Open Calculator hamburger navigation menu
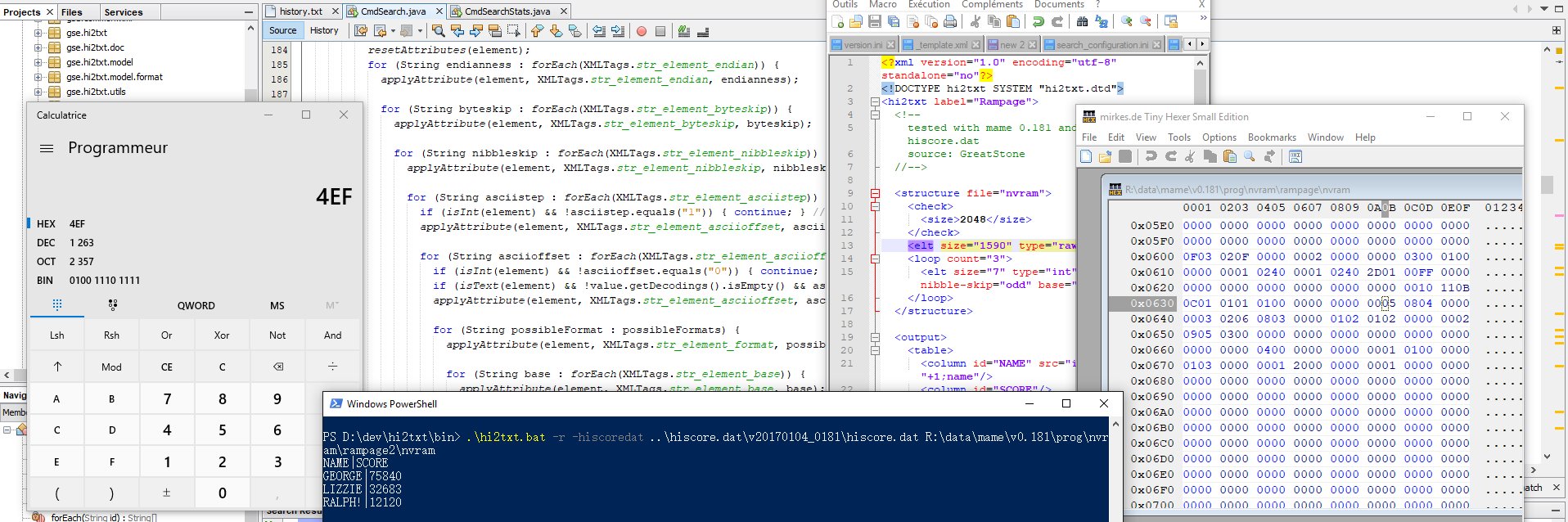Image resolution: width=1568 pixels, height=522 pixels. tap(47, 148)
